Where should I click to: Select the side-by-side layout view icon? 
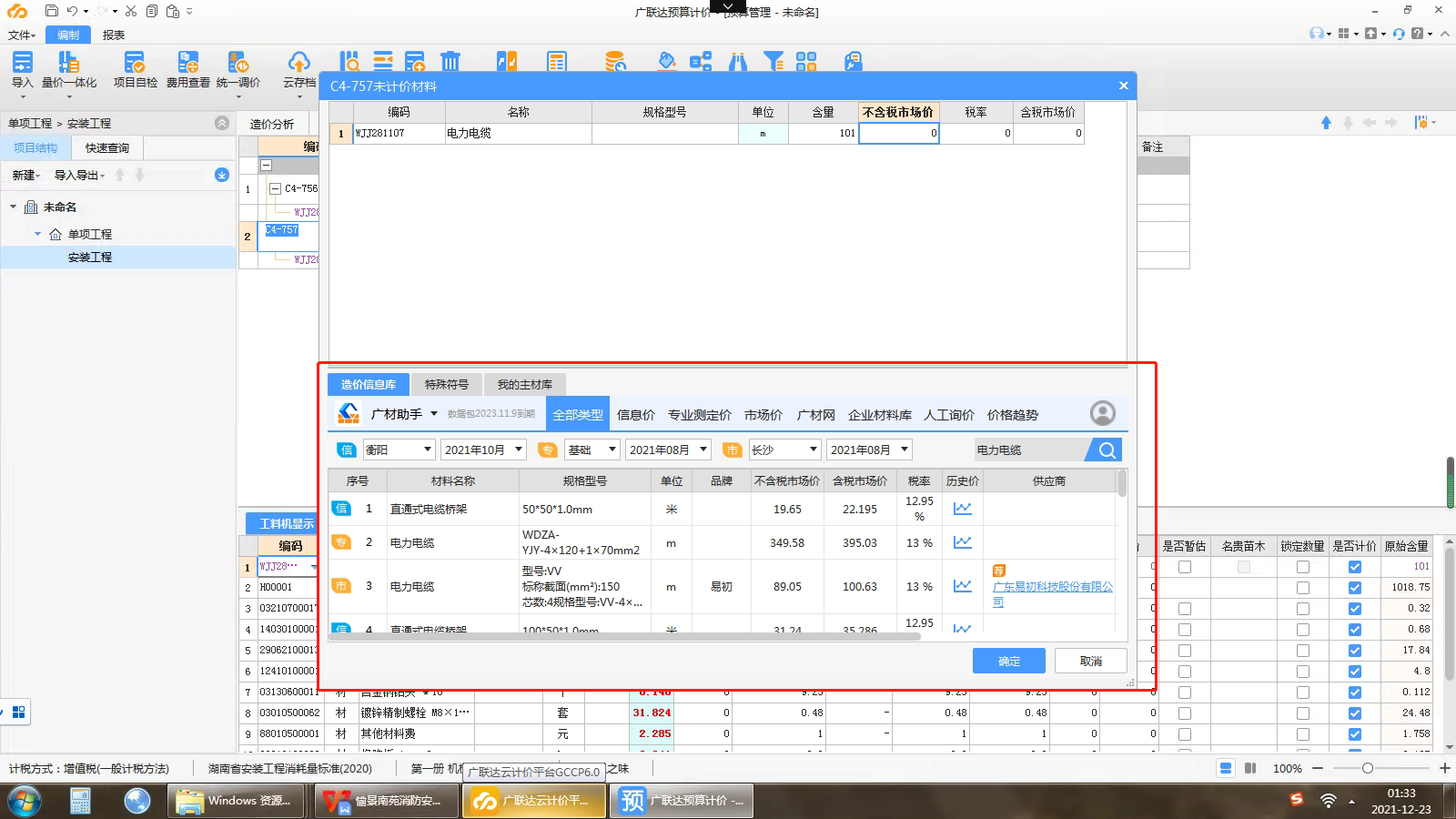[1250, 768]
